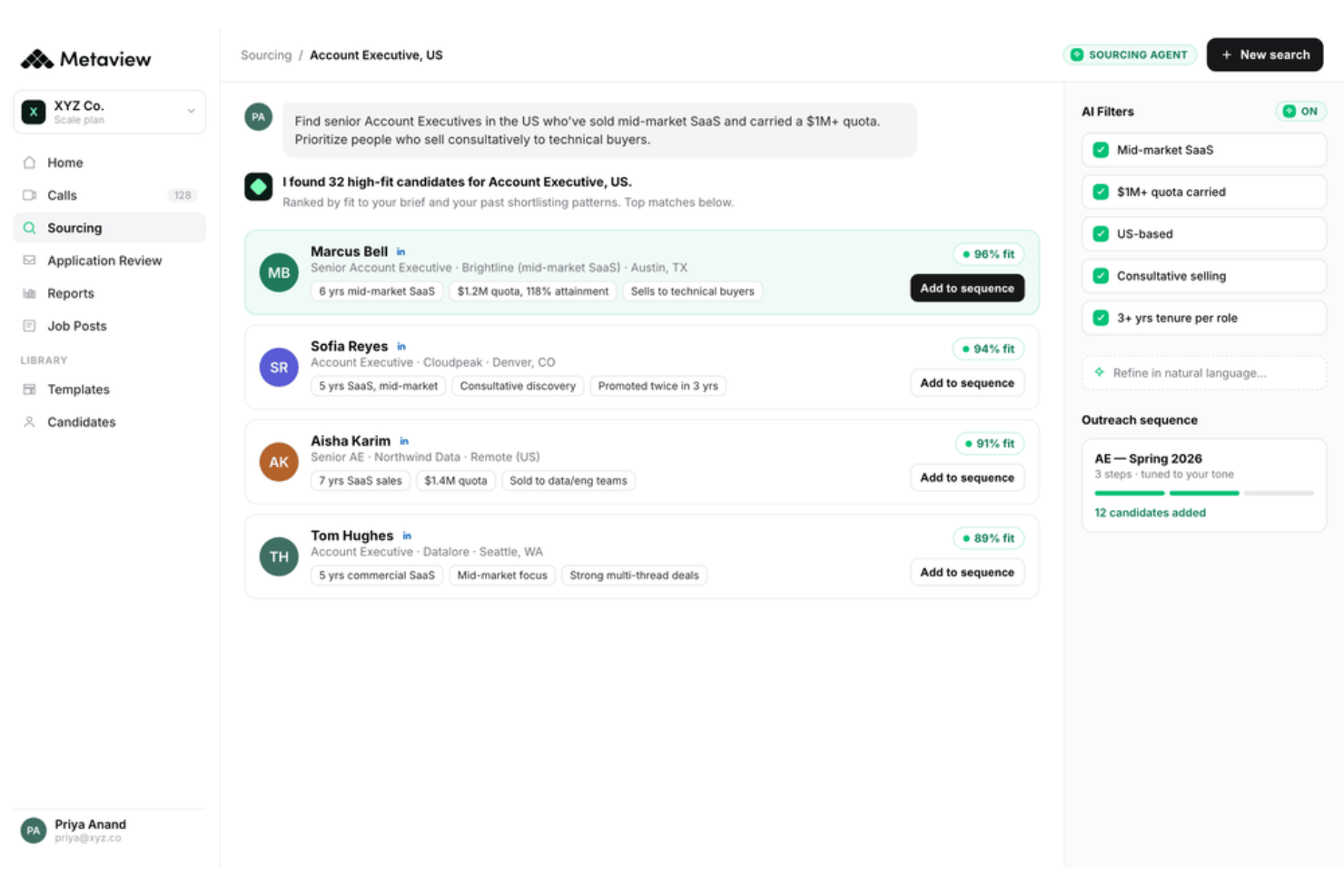Open the Home icon in sidebar
This screenshot has height=896, width=1344.
pyautogui.click(x=29, y=162)
